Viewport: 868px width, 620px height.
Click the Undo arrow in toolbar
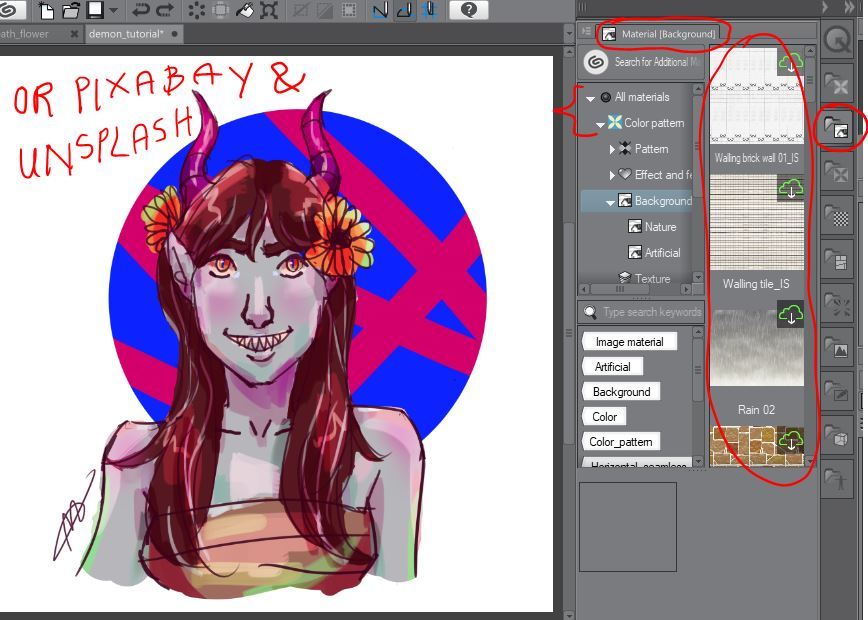141,11
